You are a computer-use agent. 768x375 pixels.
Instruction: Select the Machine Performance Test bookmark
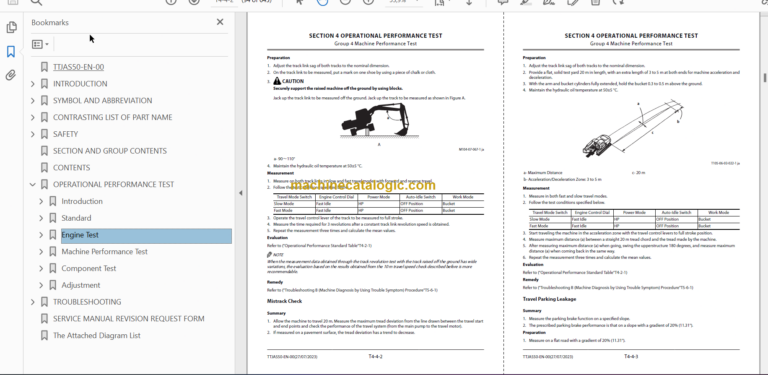(x=104, y=252)
